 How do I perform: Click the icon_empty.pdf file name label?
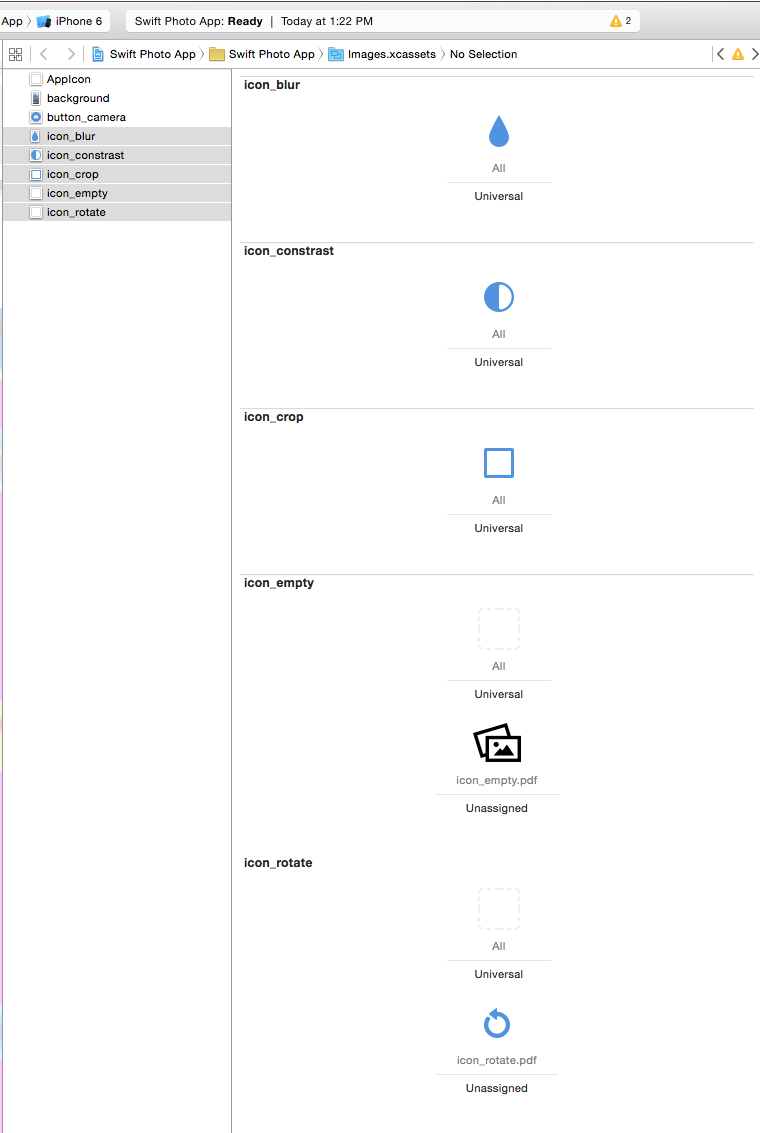(x=496, y=780)
